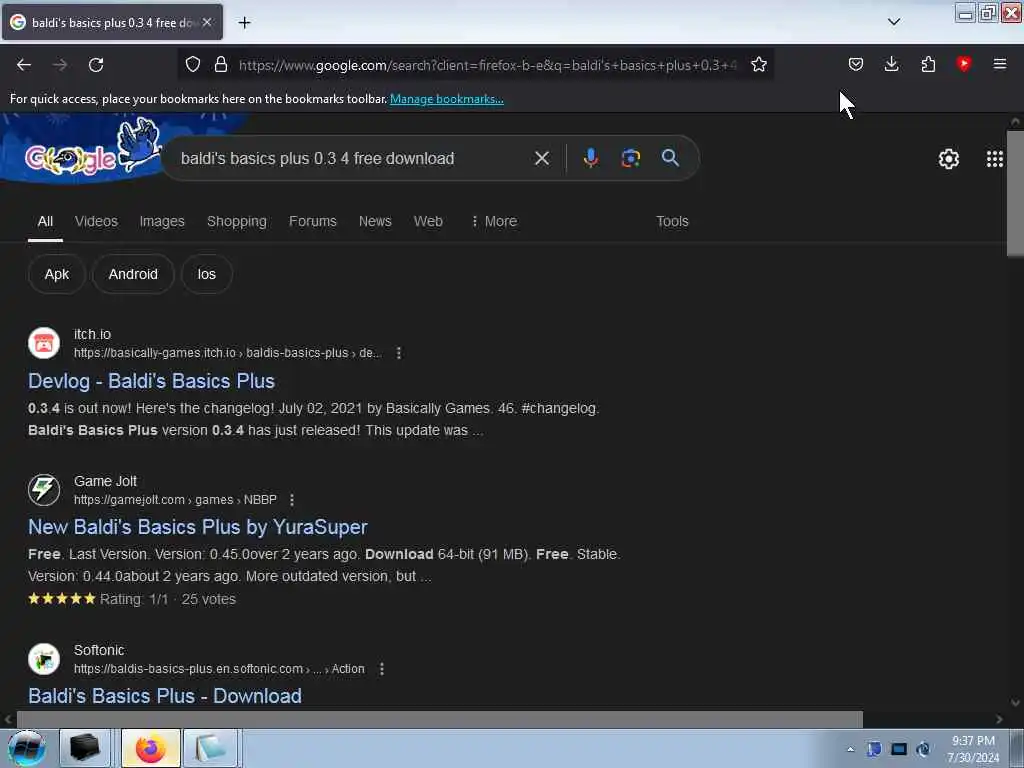Open options menu for Softonic result

click(381, 669)
